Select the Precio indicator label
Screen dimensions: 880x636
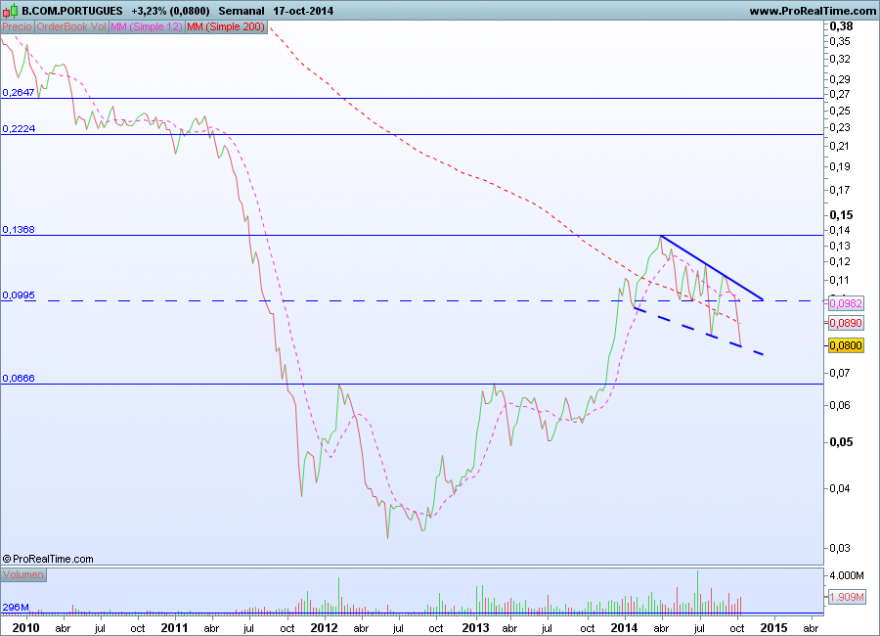pyautogui.click(x=17, y=27)
